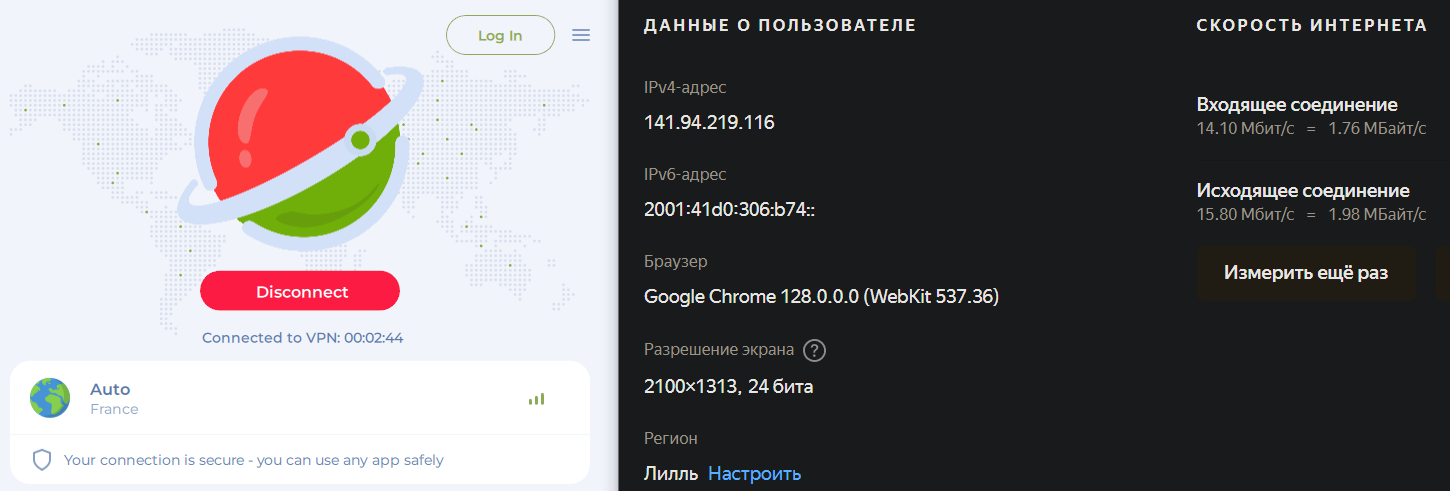1450x491 pixels.
Task: Open the Настроить region link
Action: pos(755,473)
